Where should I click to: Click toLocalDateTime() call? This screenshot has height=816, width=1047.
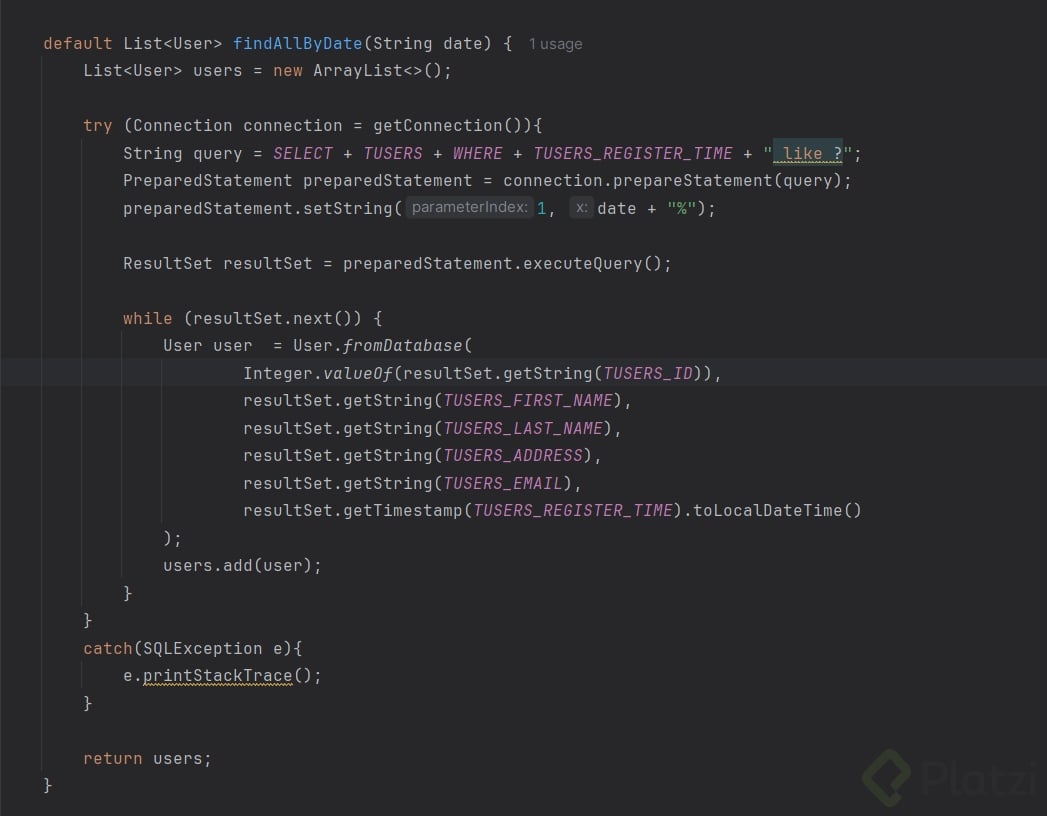pos(777,511)
